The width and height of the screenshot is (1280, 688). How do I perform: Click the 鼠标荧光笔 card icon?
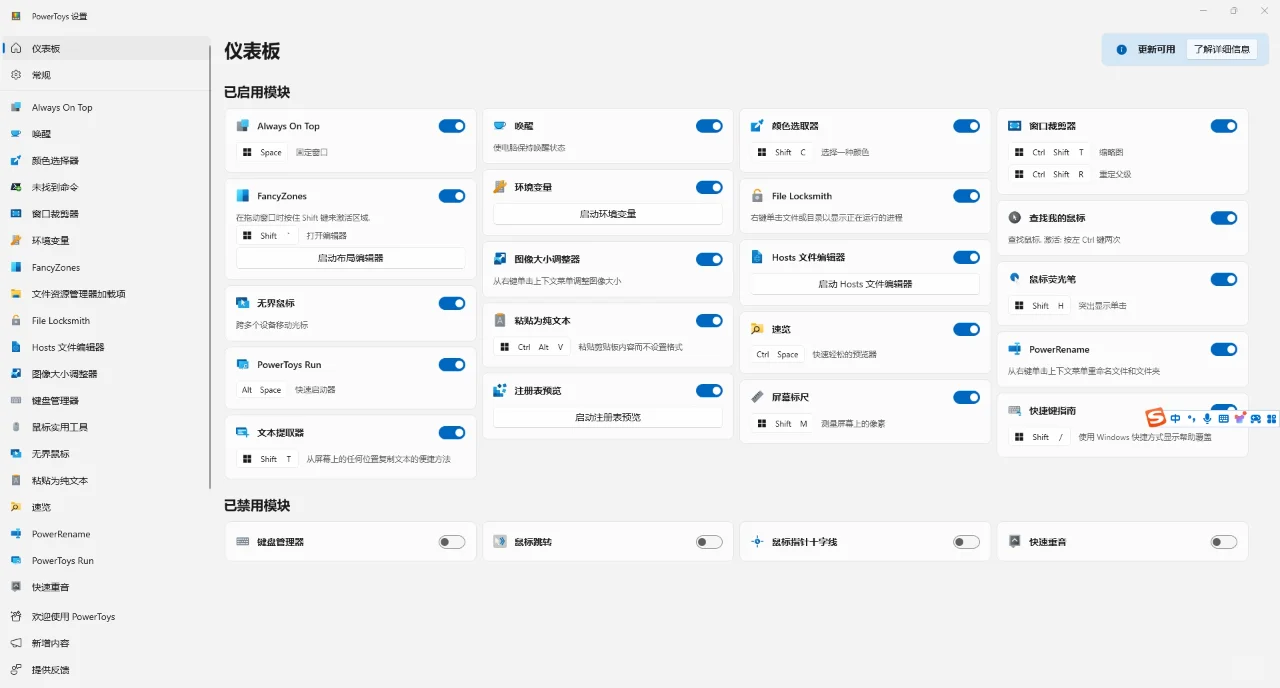(1014, 279)
